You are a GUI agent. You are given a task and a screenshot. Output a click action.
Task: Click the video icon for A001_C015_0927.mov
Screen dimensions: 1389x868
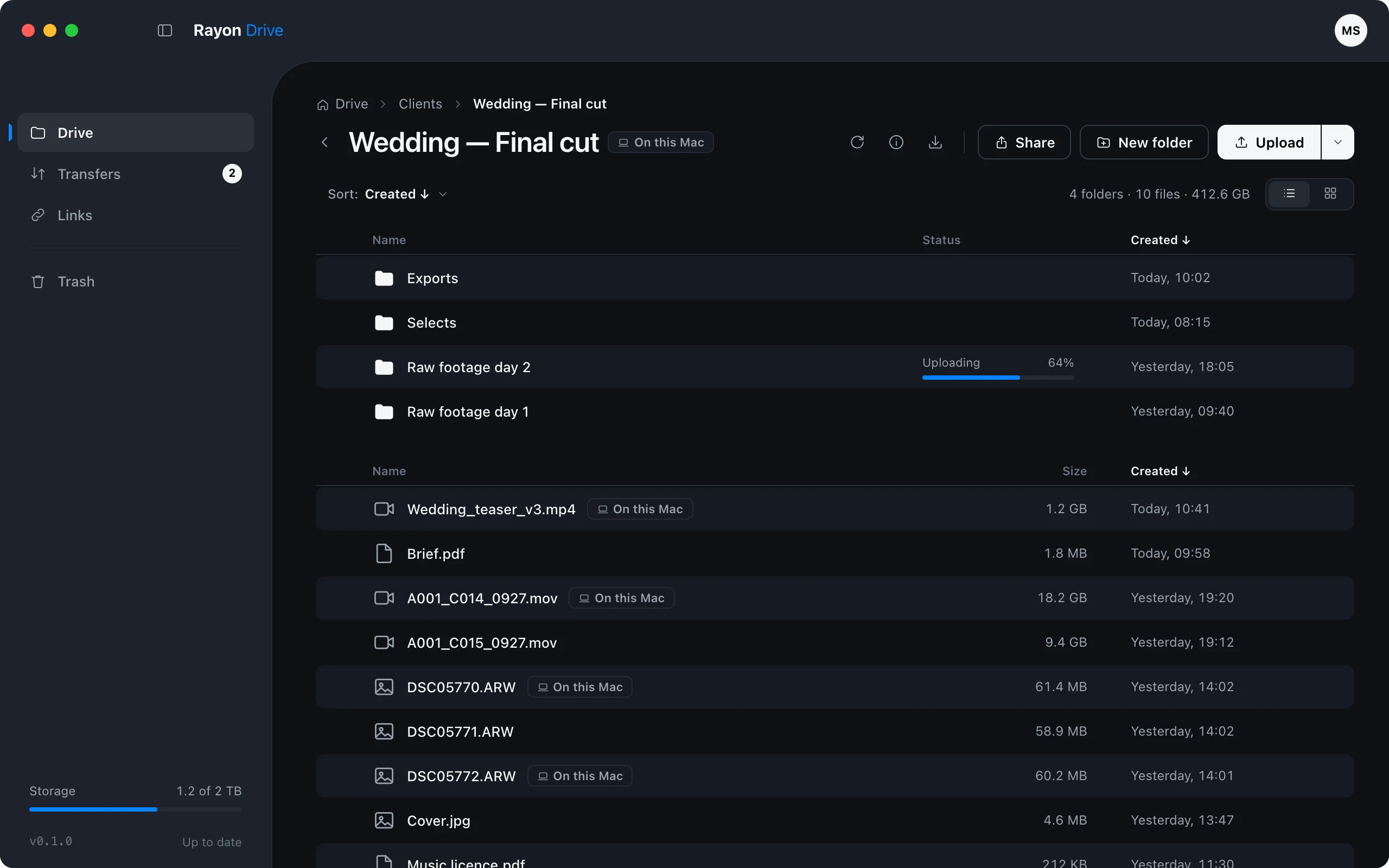click(x=384, y=642)
